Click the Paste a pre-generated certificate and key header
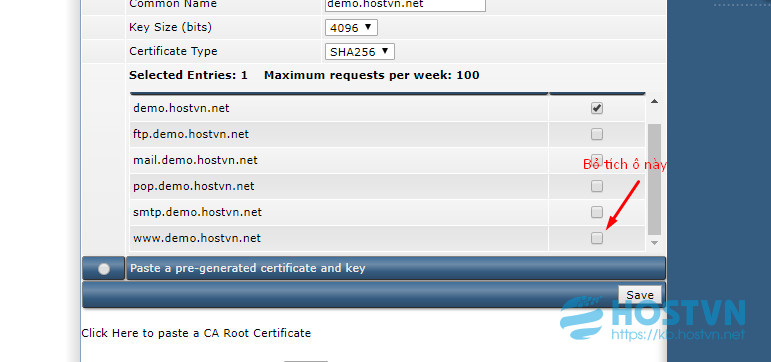This screenshot has width=771, height=362. tap(396, 269)
